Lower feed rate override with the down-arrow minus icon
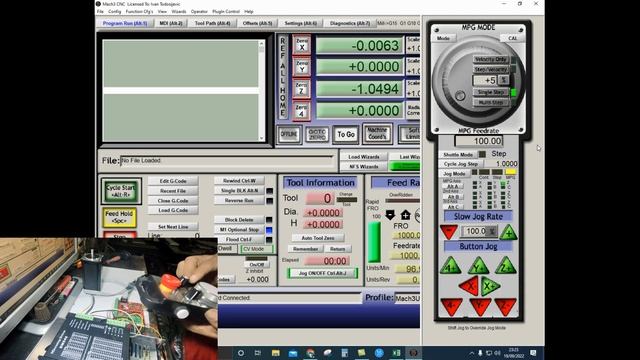 [390, 215]
